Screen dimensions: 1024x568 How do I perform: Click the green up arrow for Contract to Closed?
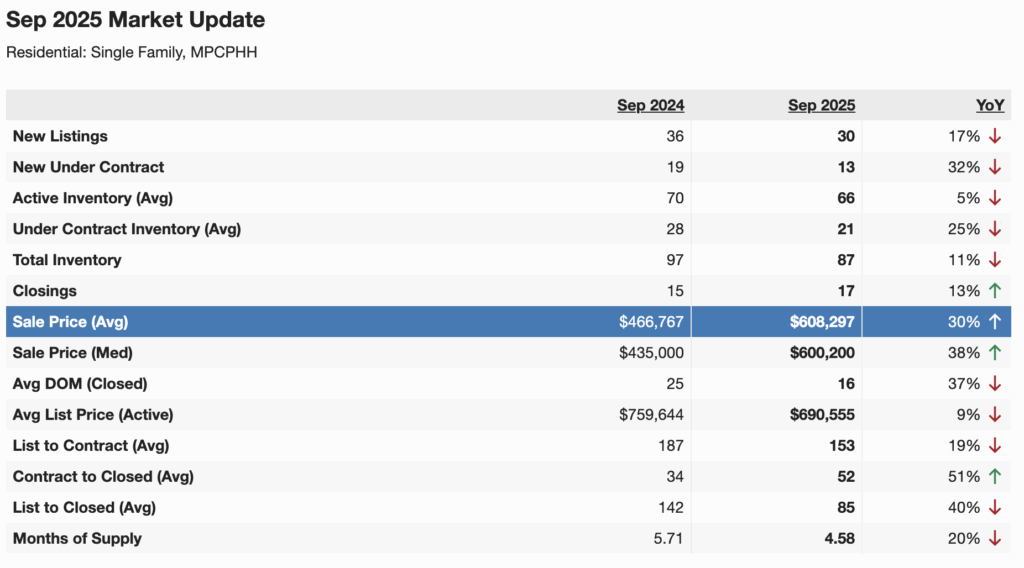pyautogui.click(x=995, y=477)
